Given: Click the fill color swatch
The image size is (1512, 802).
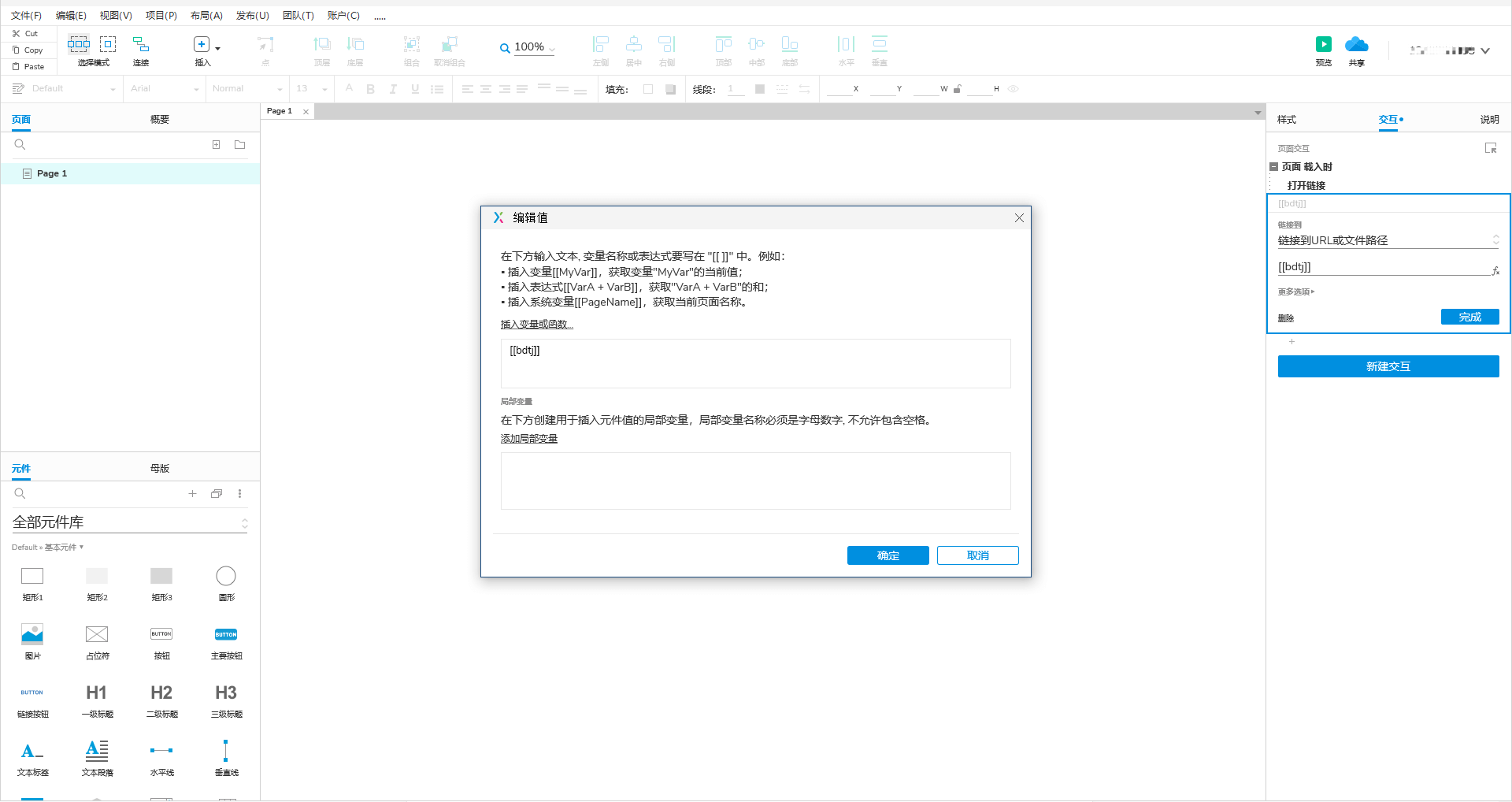Looking at the screenshot, I should pos(648,89).
